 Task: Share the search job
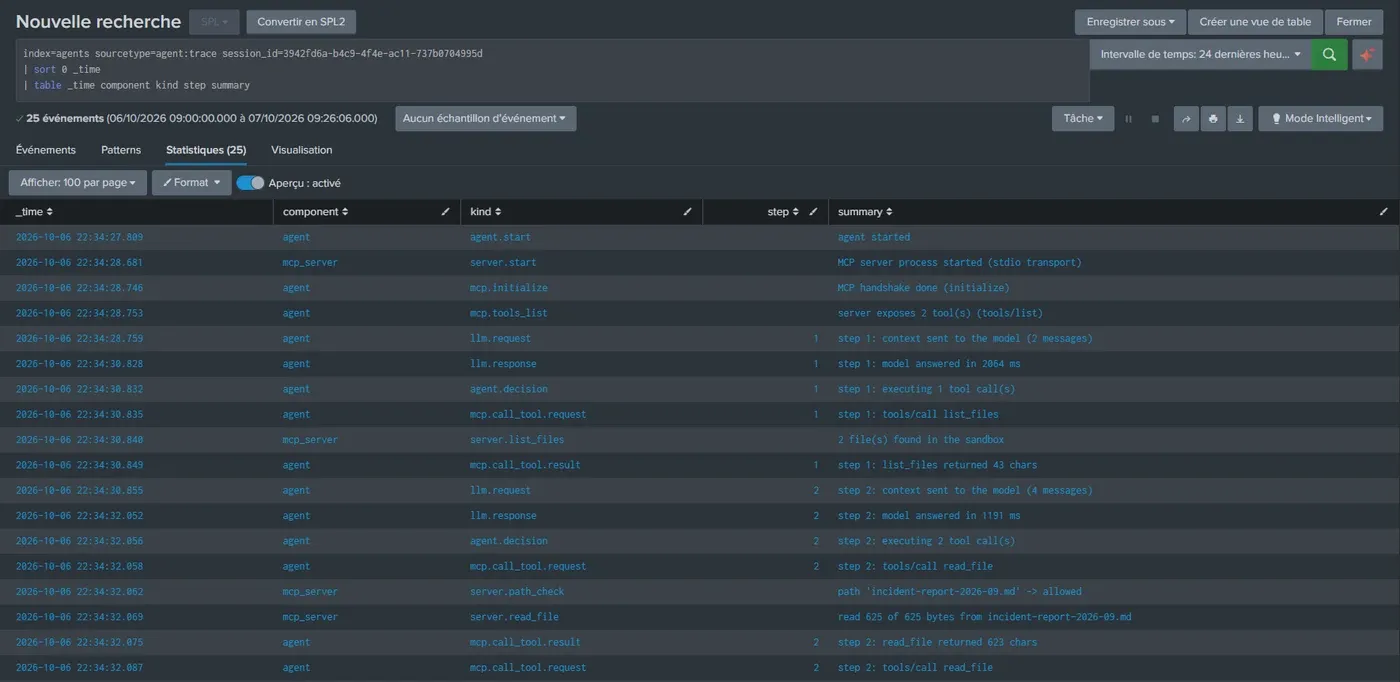tap(1186, 119)
